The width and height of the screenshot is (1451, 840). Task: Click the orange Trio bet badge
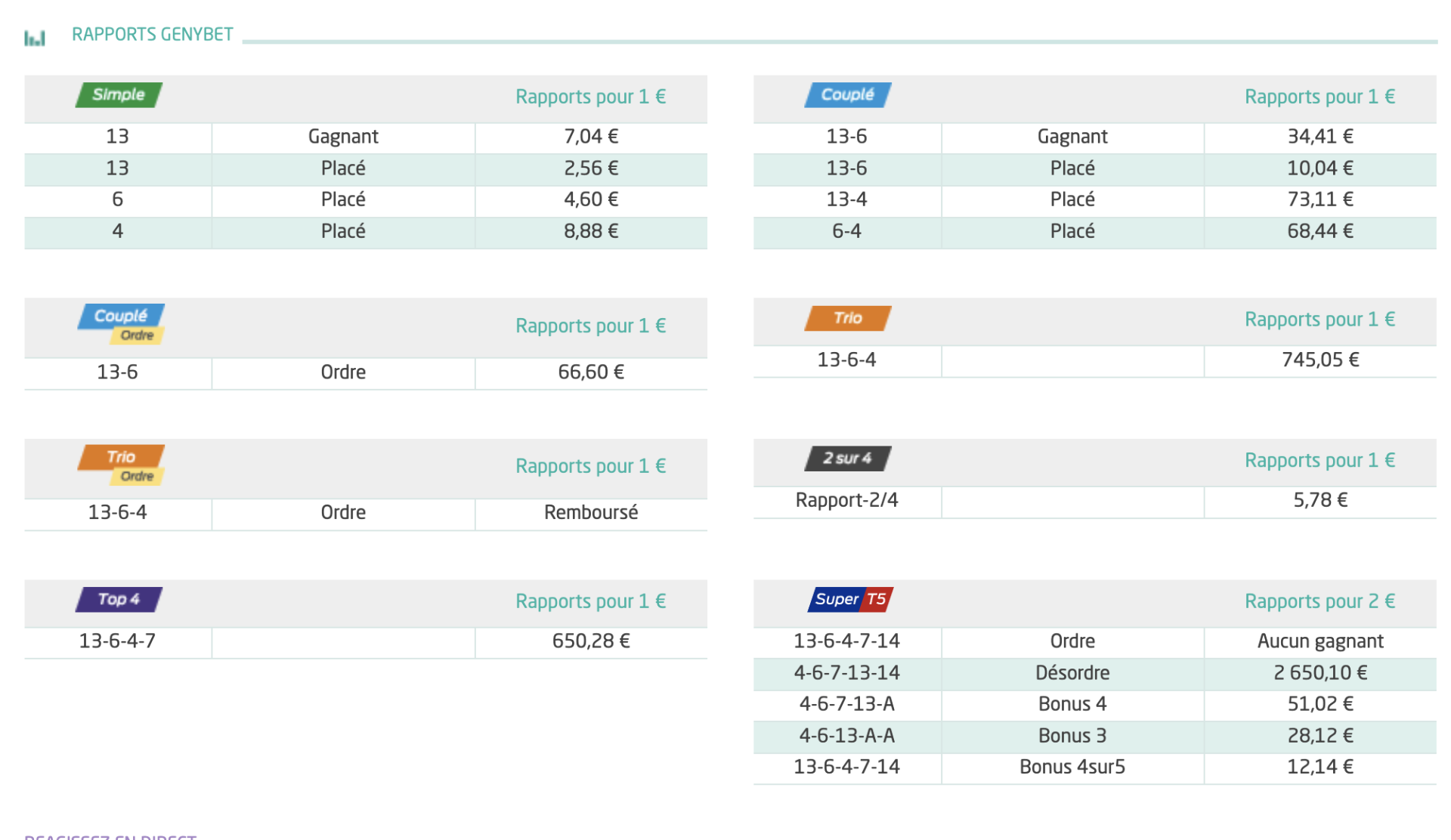[847, 318]
